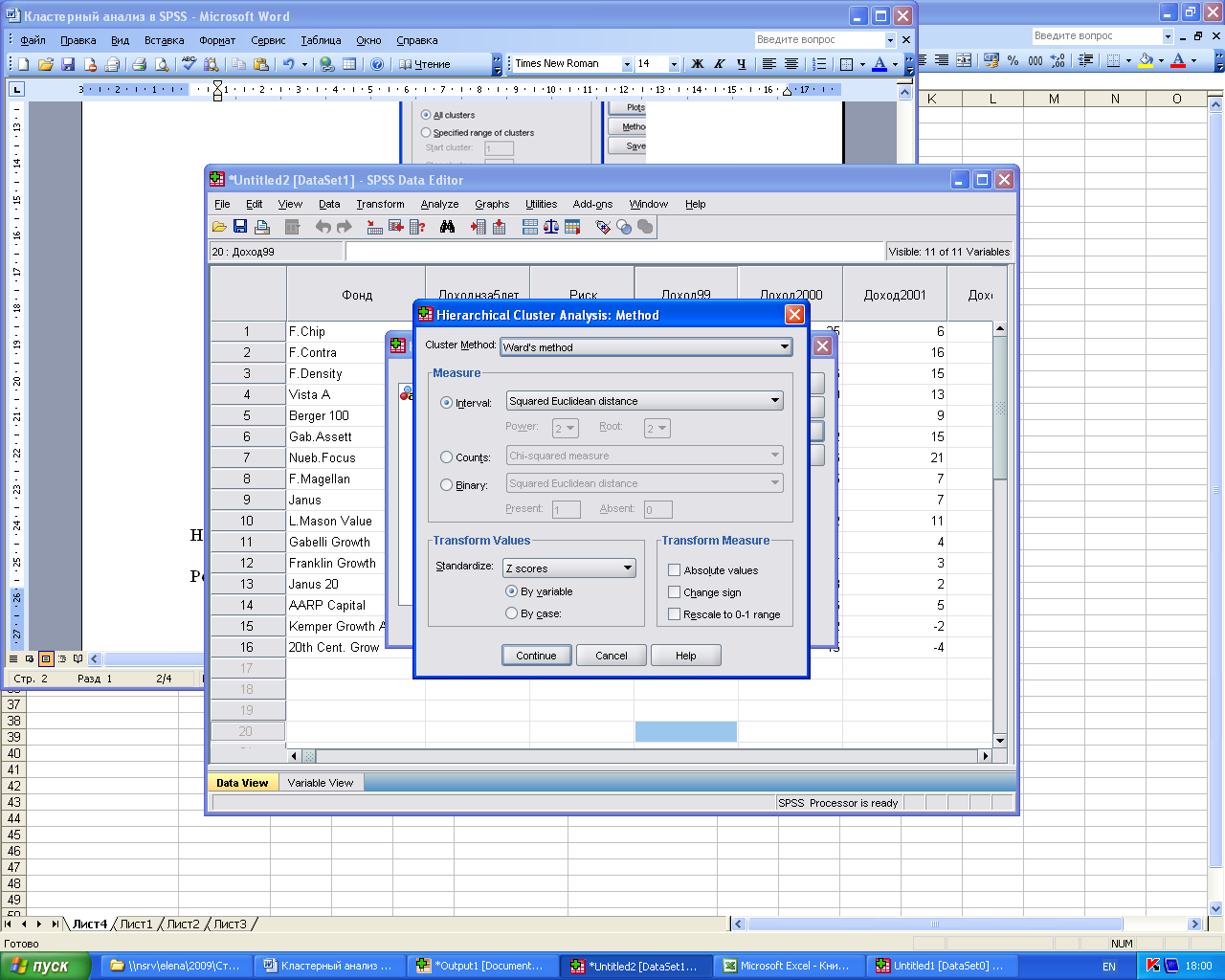Paste icon in Word toolbar
The image size is (1225, 980).
coord(261,64)
